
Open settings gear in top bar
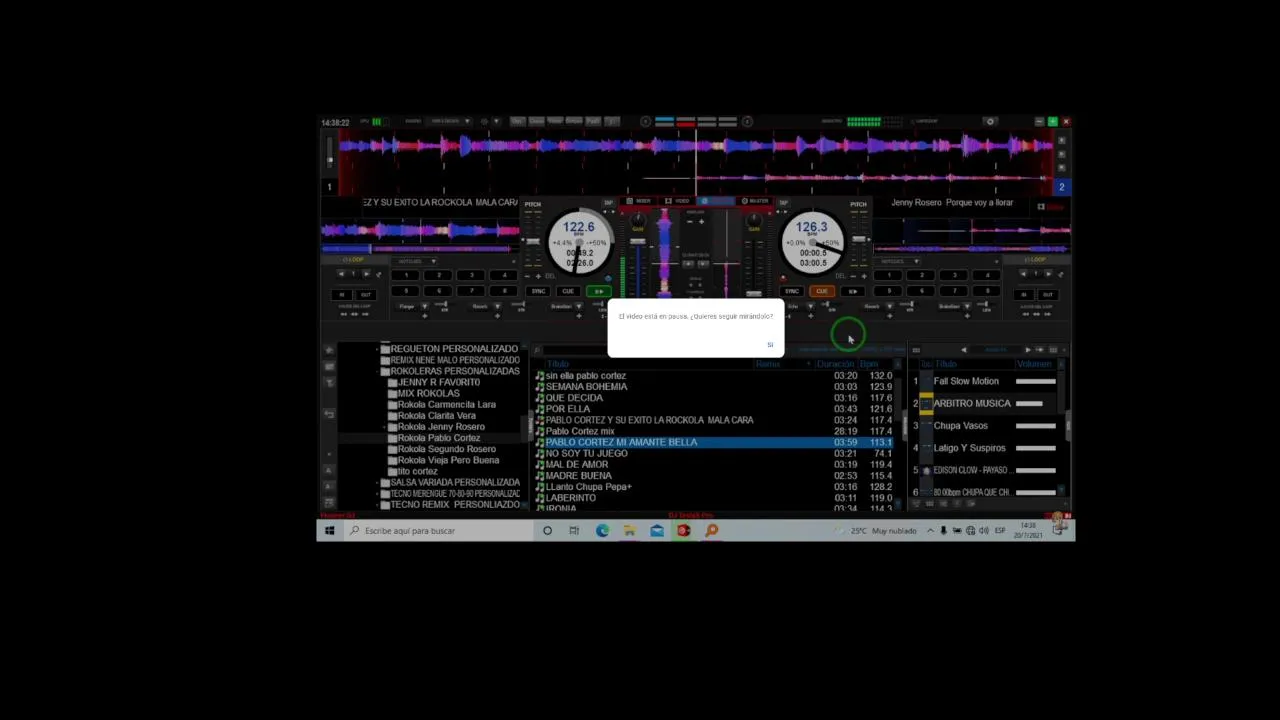[x=990, y=121]
